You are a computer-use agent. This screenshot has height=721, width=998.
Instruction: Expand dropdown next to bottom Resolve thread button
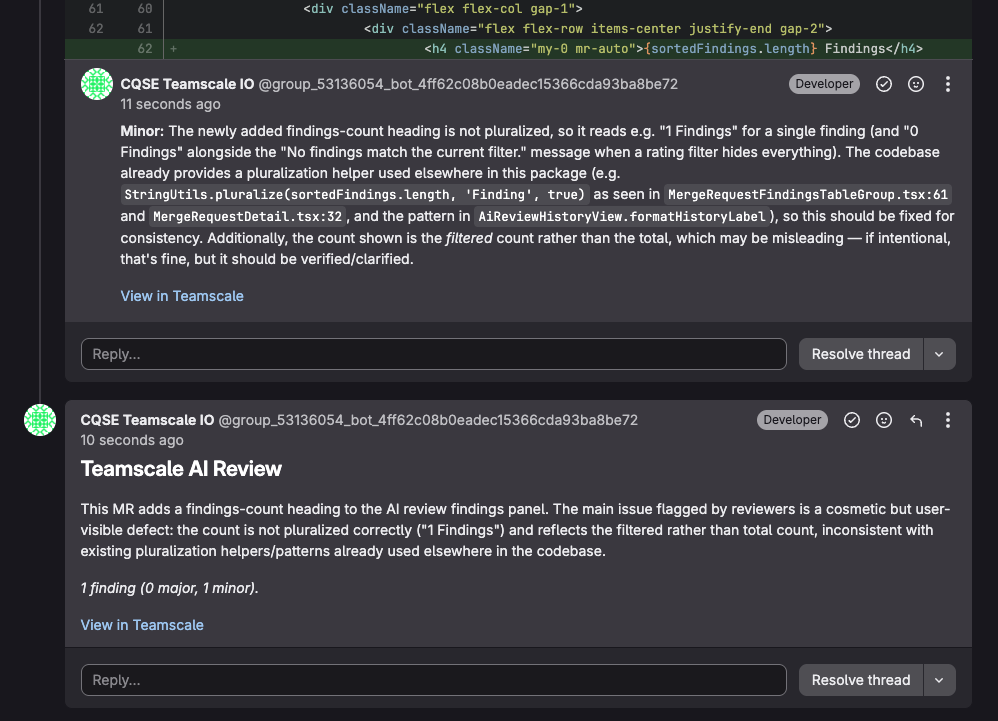939,680
